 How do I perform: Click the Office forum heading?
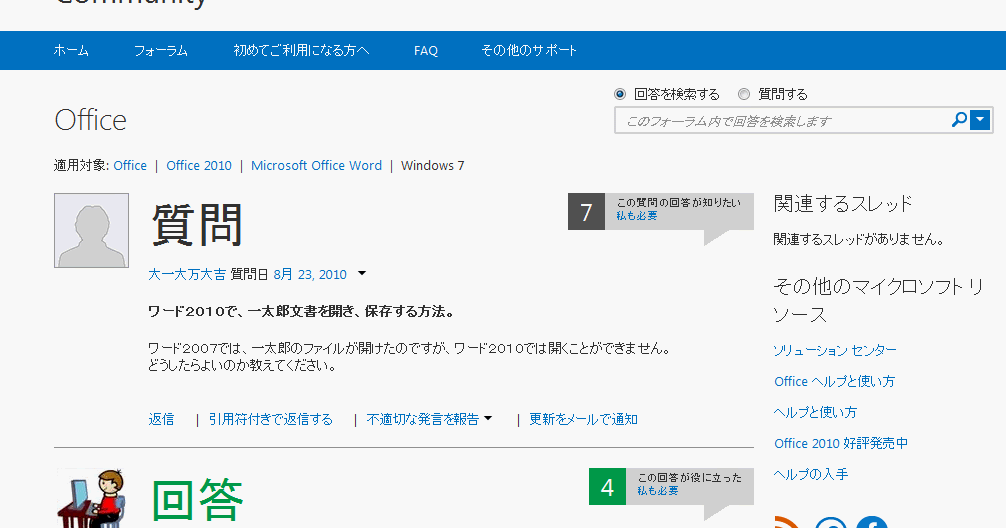click(90, 120)
